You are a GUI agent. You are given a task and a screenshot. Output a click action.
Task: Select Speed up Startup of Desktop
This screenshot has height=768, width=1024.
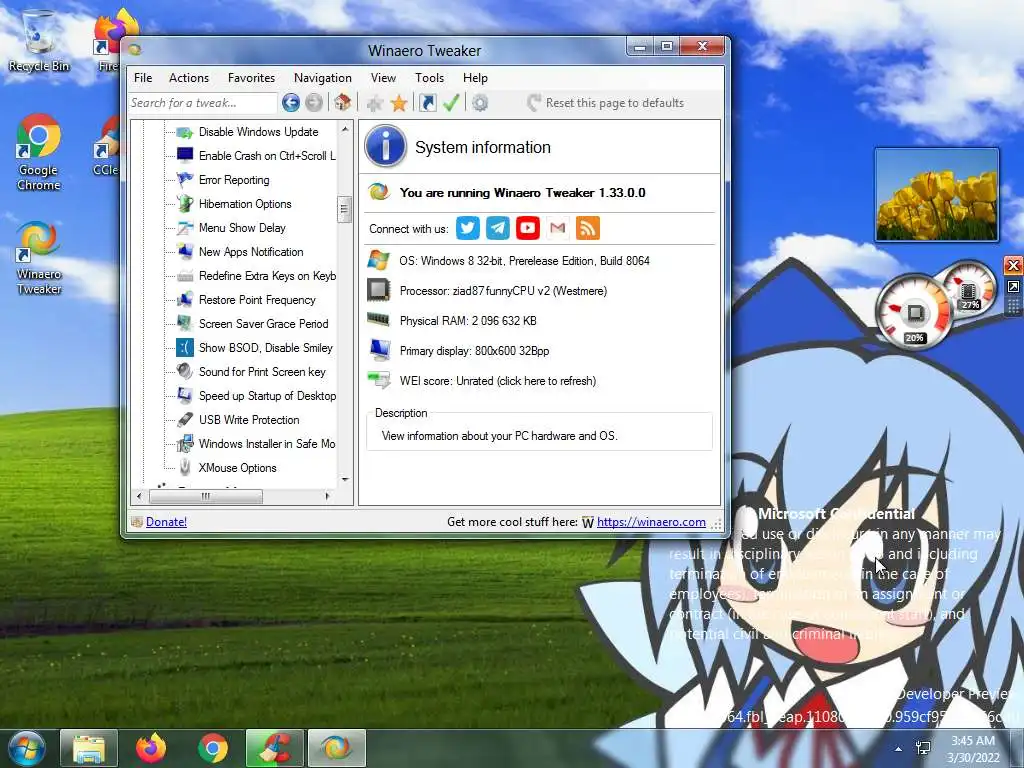(x=267, y=396)
